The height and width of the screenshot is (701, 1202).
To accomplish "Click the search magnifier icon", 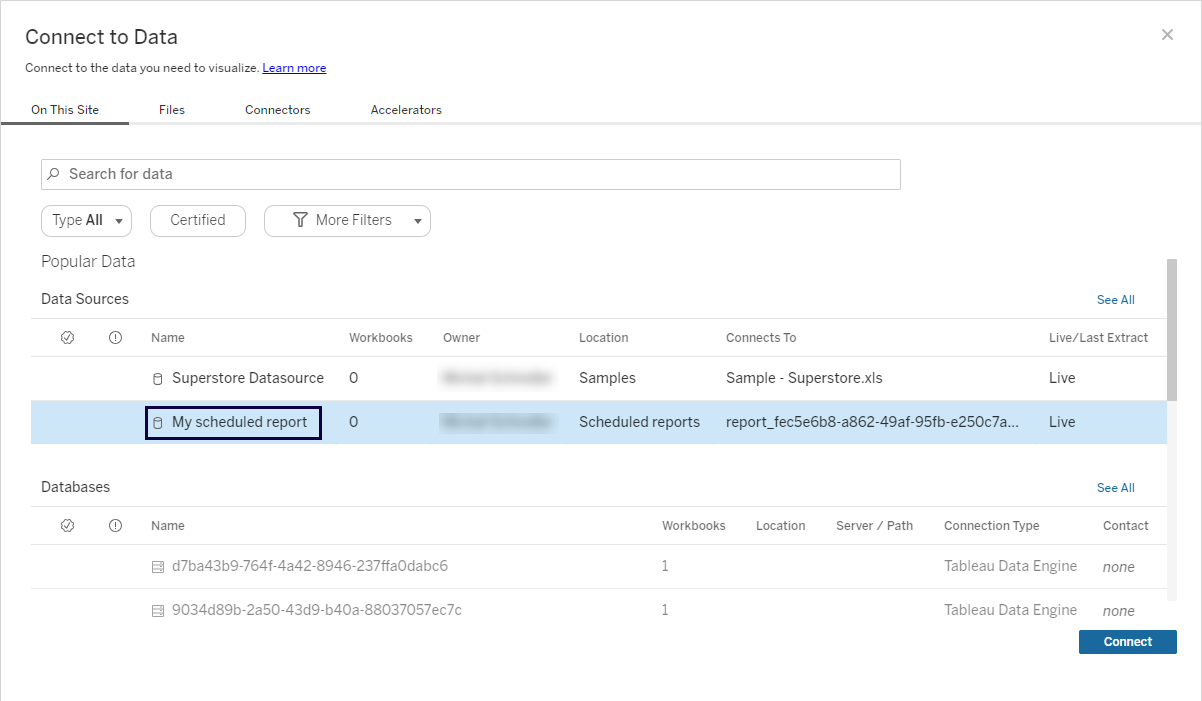I will pyautogui.click(x=54, y=174).
